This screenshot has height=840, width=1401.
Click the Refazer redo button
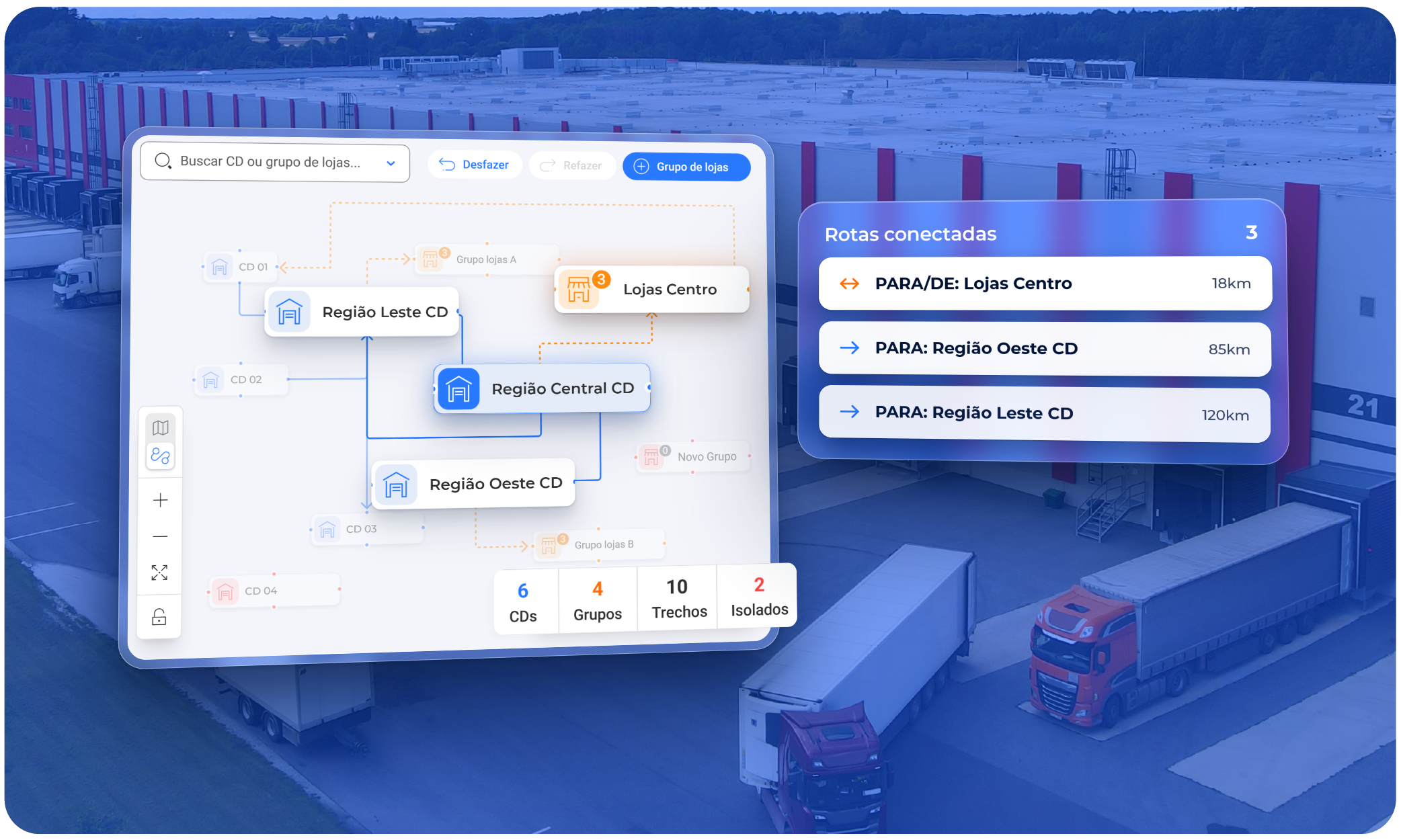coord(571,165)
